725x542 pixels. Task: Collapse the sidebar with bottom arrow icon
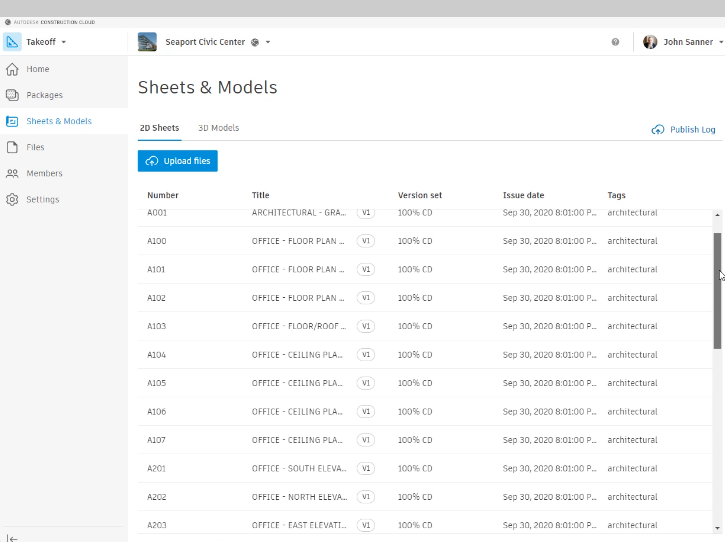pos(12,537)
